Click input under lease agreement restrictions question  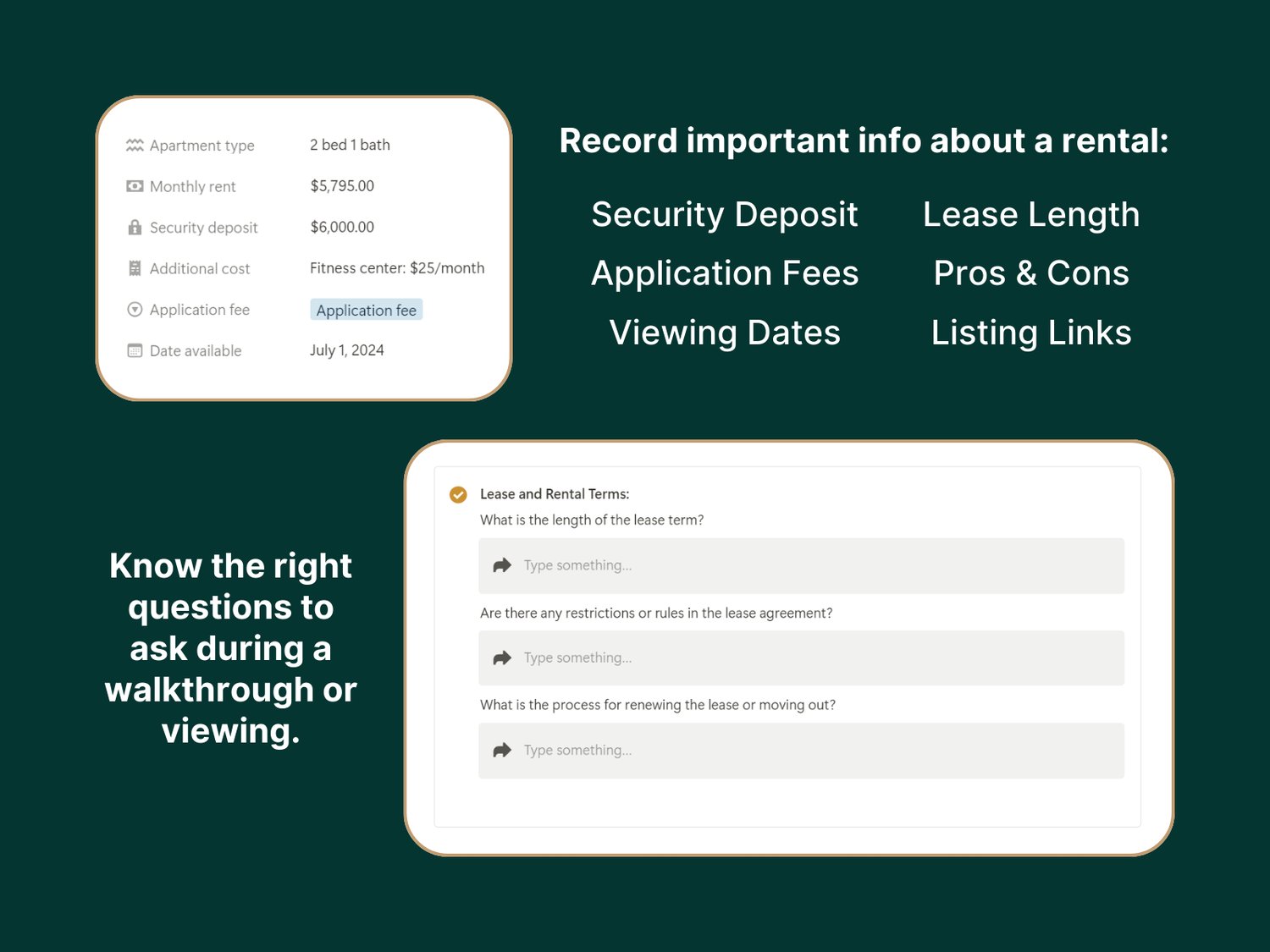(x=801, y=658)
